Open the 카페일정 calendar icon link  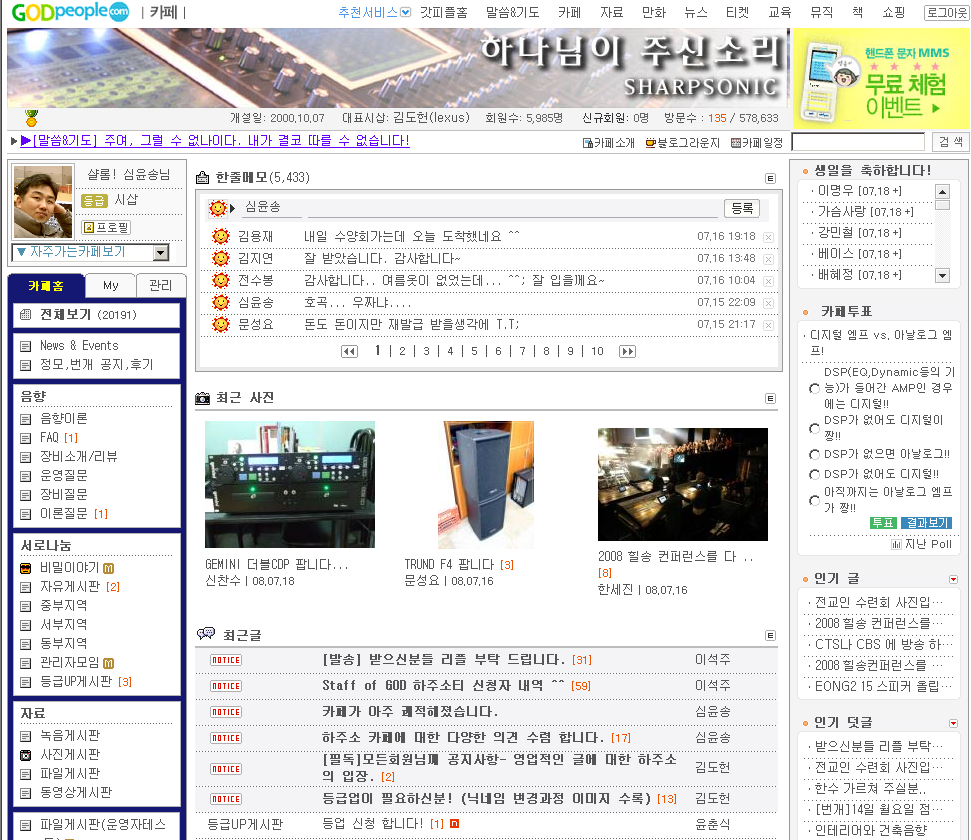tap(757, 143)
